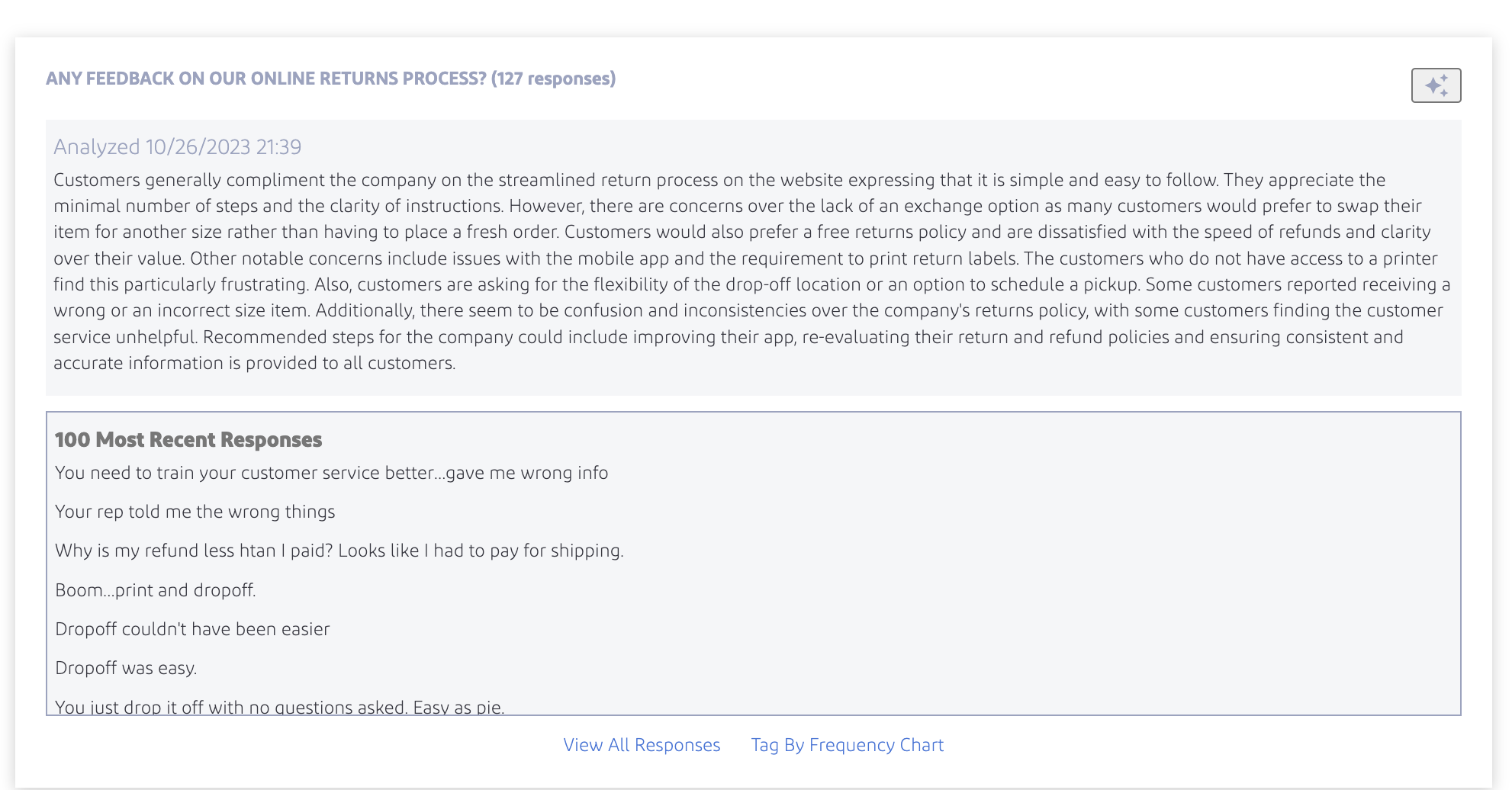The width and height of the screenshot is (1512, 790).
Task: Select the "Easy as pie" response
Action: coord(279,707)
